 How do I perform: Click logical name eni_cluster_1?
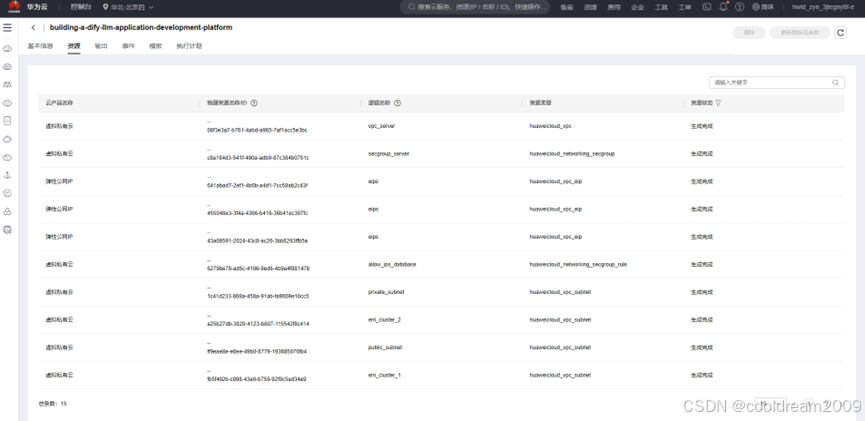384,375
